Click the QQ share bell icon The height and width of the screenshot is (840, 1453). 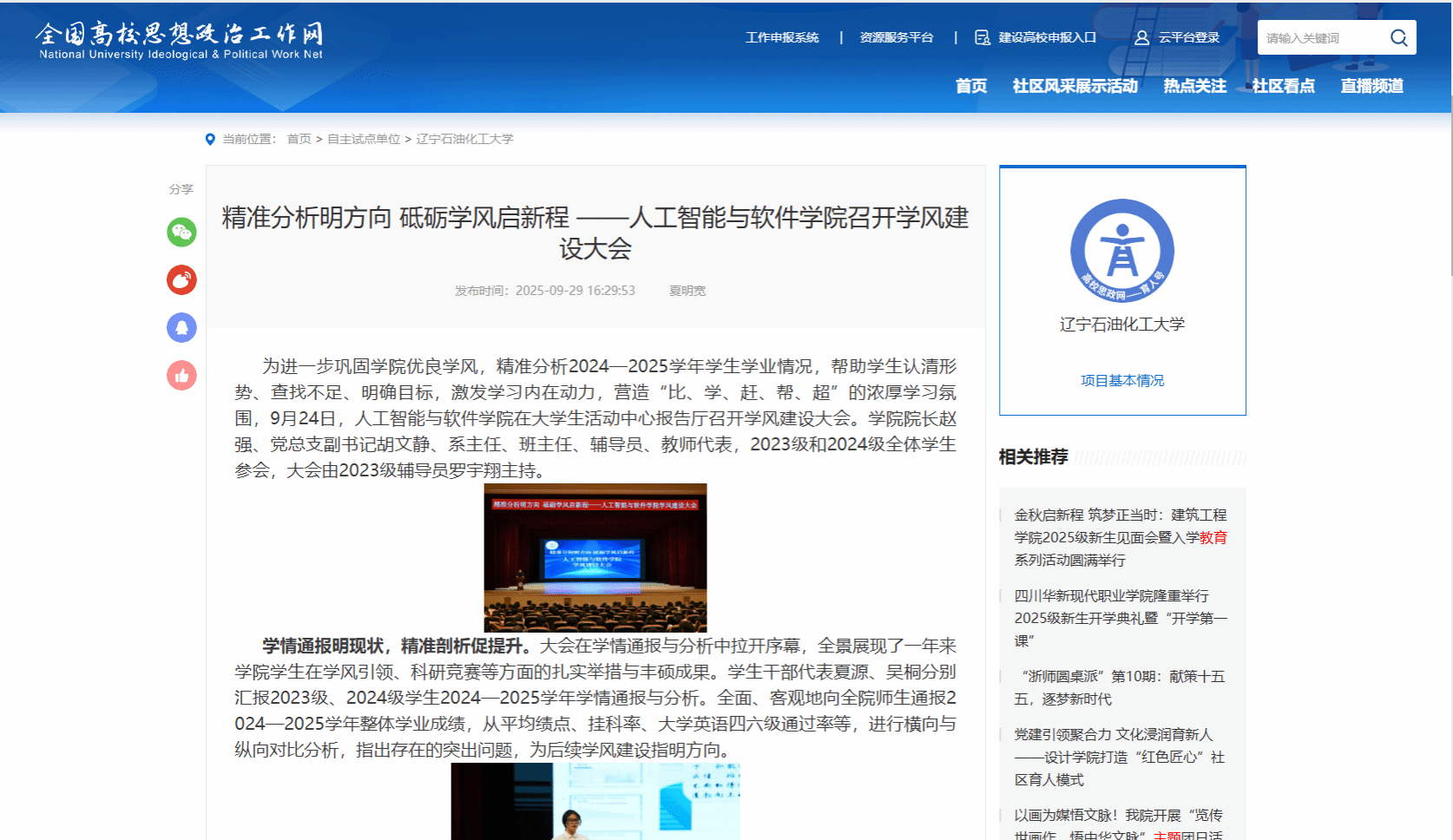(x=181, y=327)
